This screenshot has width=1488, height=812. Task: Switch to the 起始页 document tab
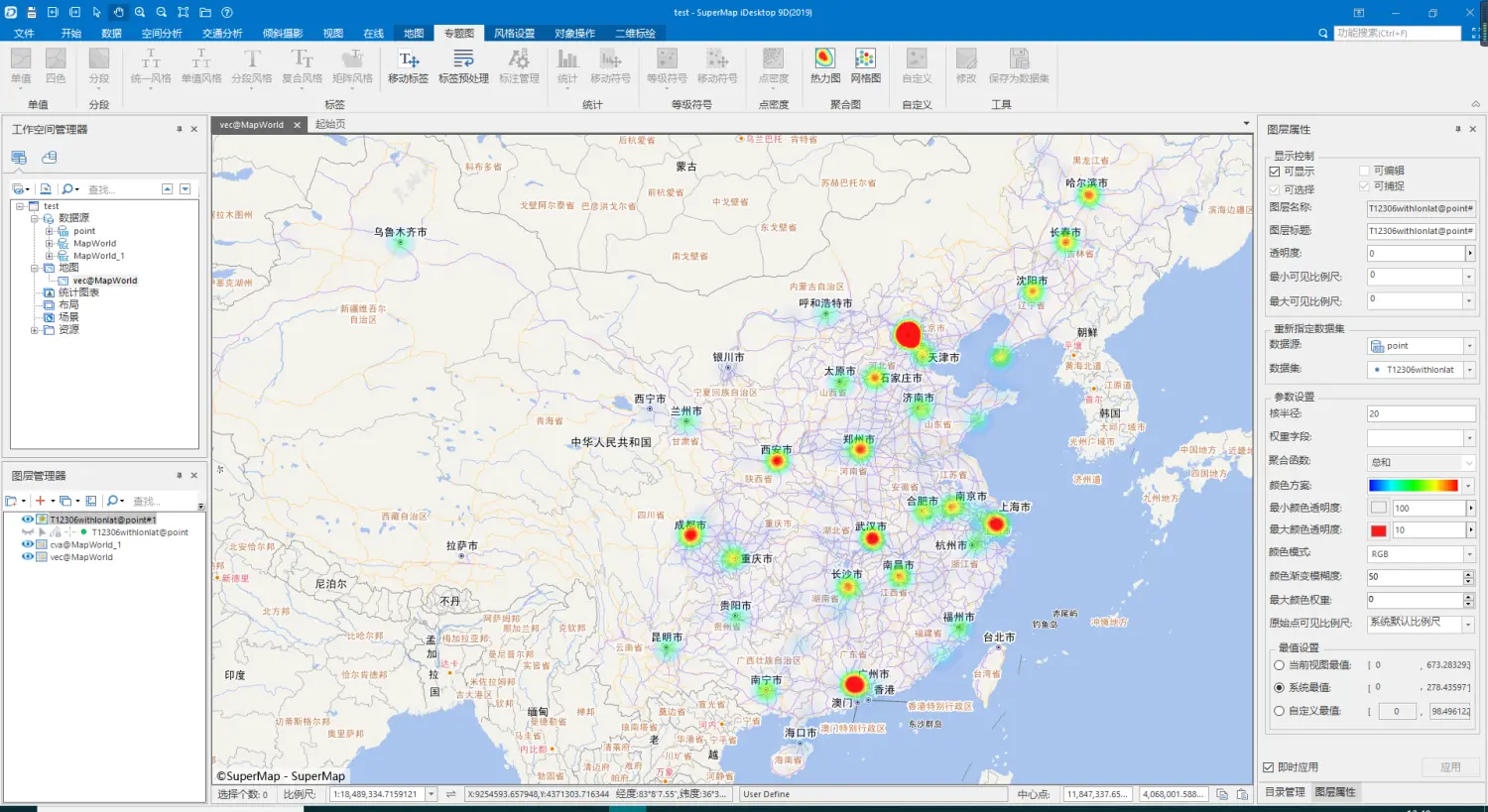330,124
